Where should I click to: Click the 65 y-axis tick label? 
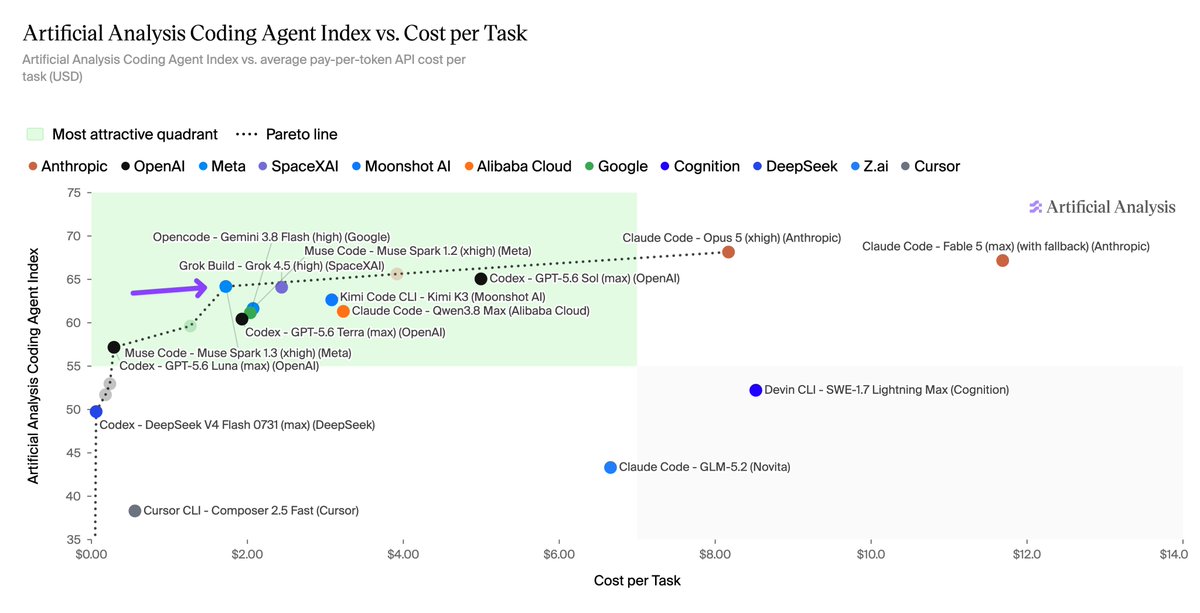point(75,280)
